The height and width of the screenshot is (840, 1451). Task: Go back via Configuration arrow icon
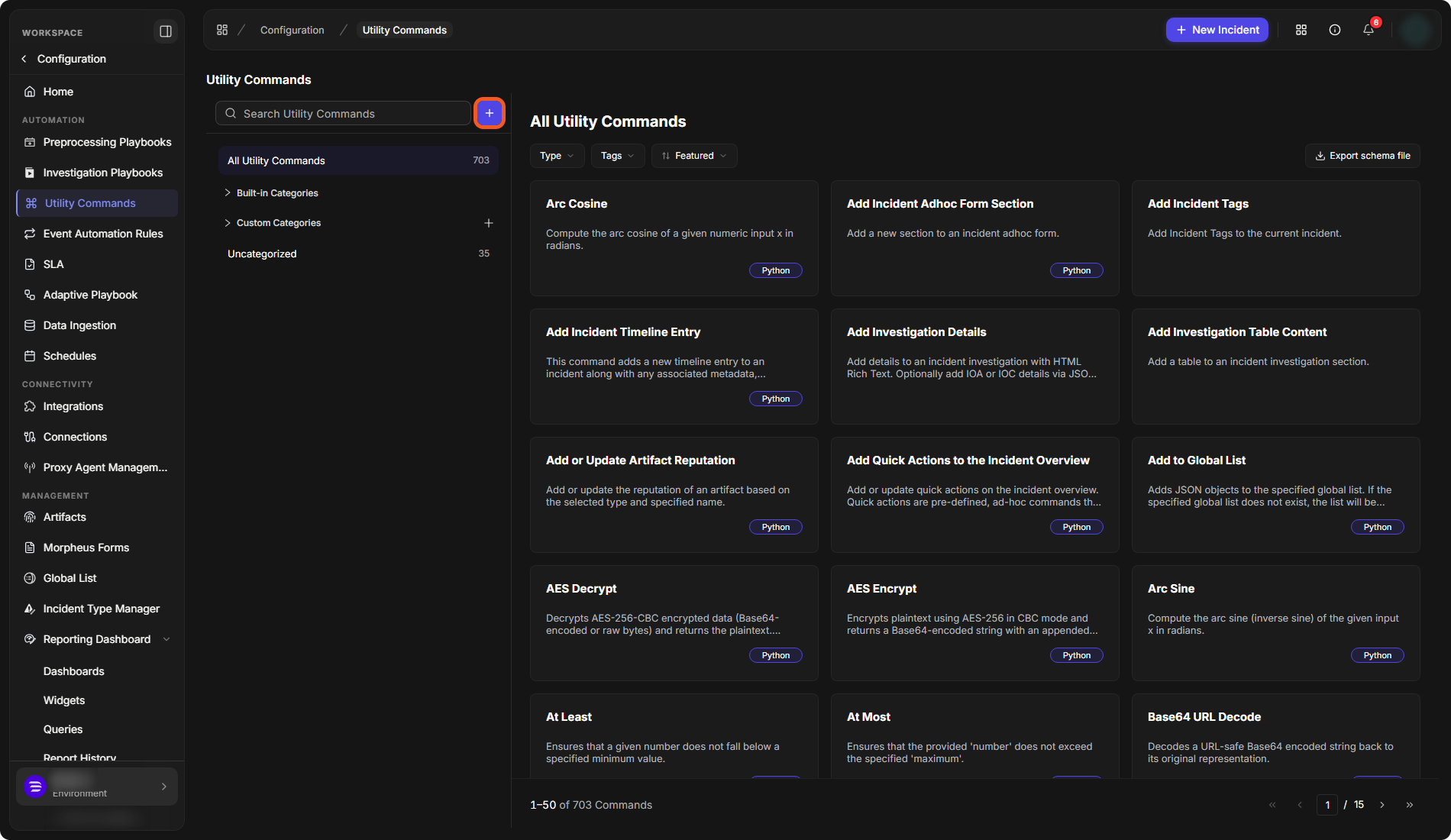(24, 59)
